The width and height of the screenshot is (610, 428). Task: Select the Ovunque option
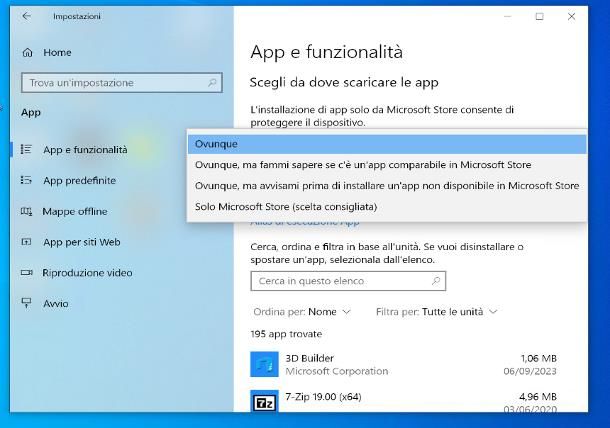coord(387,144)
